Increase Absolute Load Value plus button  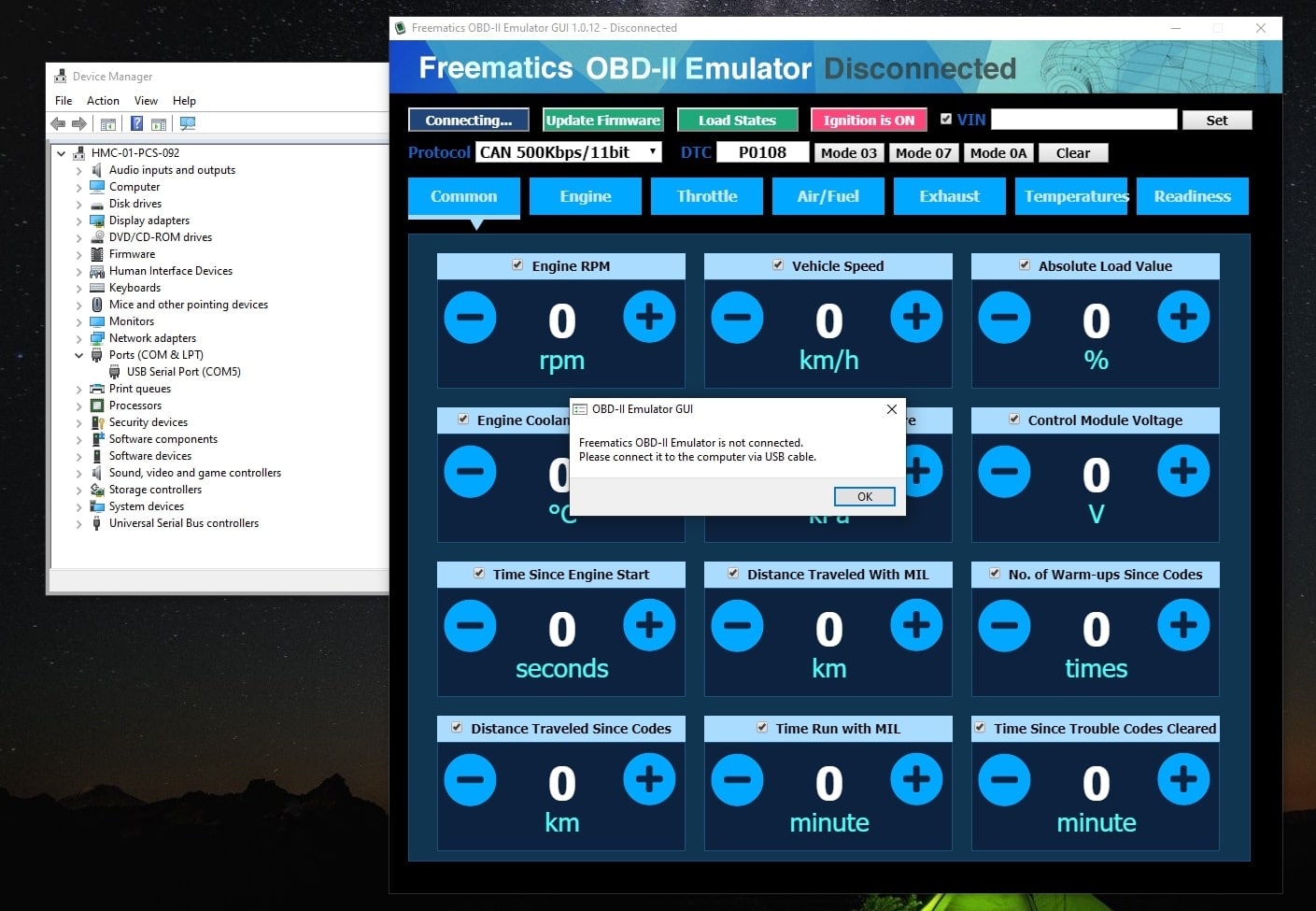click(x=1183, y=317)
